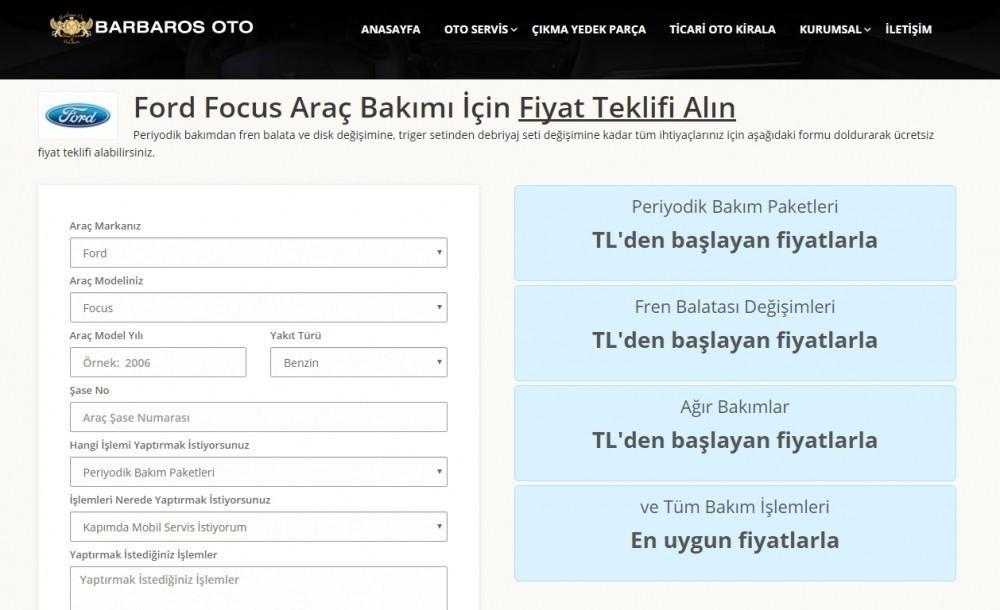Click the Periyodik Bakım Paketleri price card
Image resolution: width=1000 pixels, height=610 pixels.
pyautogui.click(x=735, y=233)
